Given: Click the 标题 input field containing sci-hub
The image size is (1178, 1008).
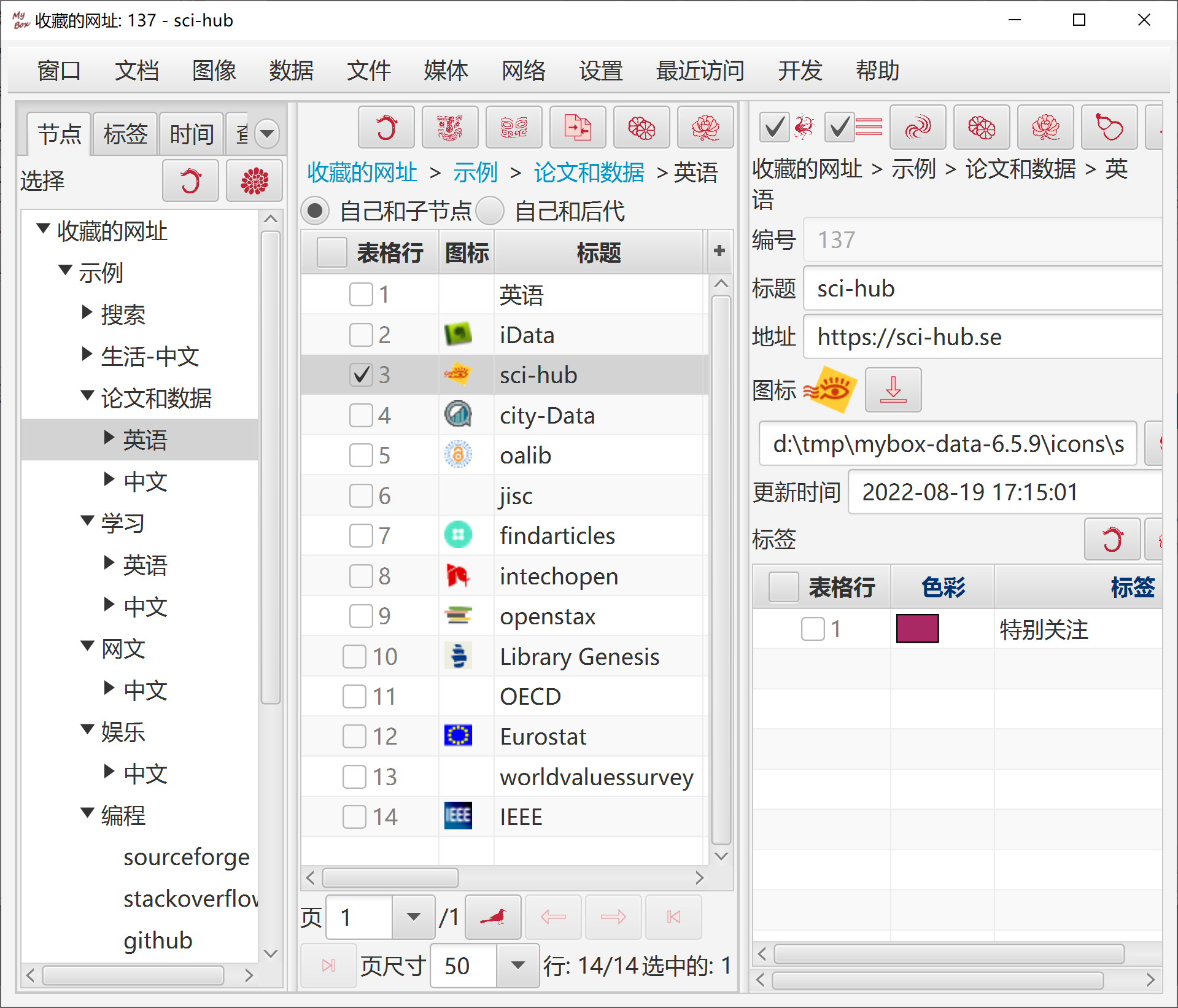Looking at the screenshot, I should click(x=982, y=289).
